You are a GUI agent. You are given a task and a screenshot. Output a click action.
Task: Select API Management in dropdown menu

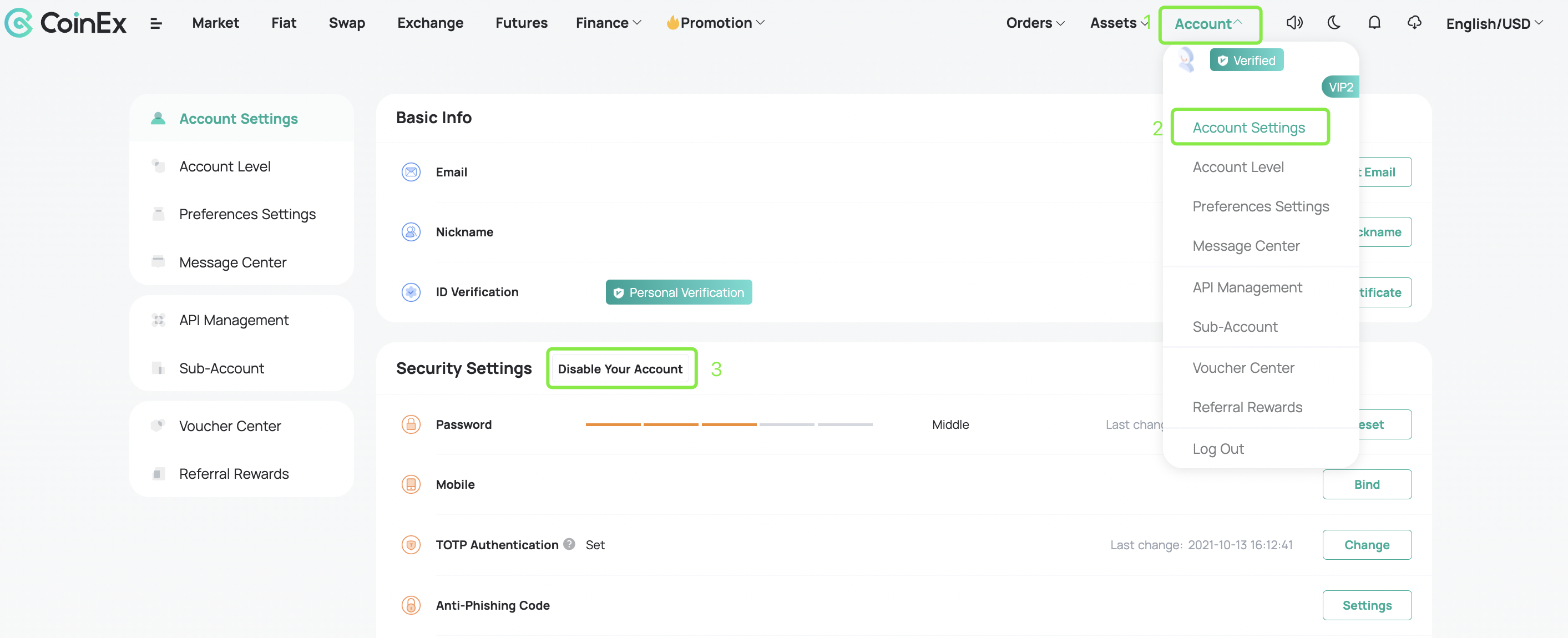point(1247,287)
